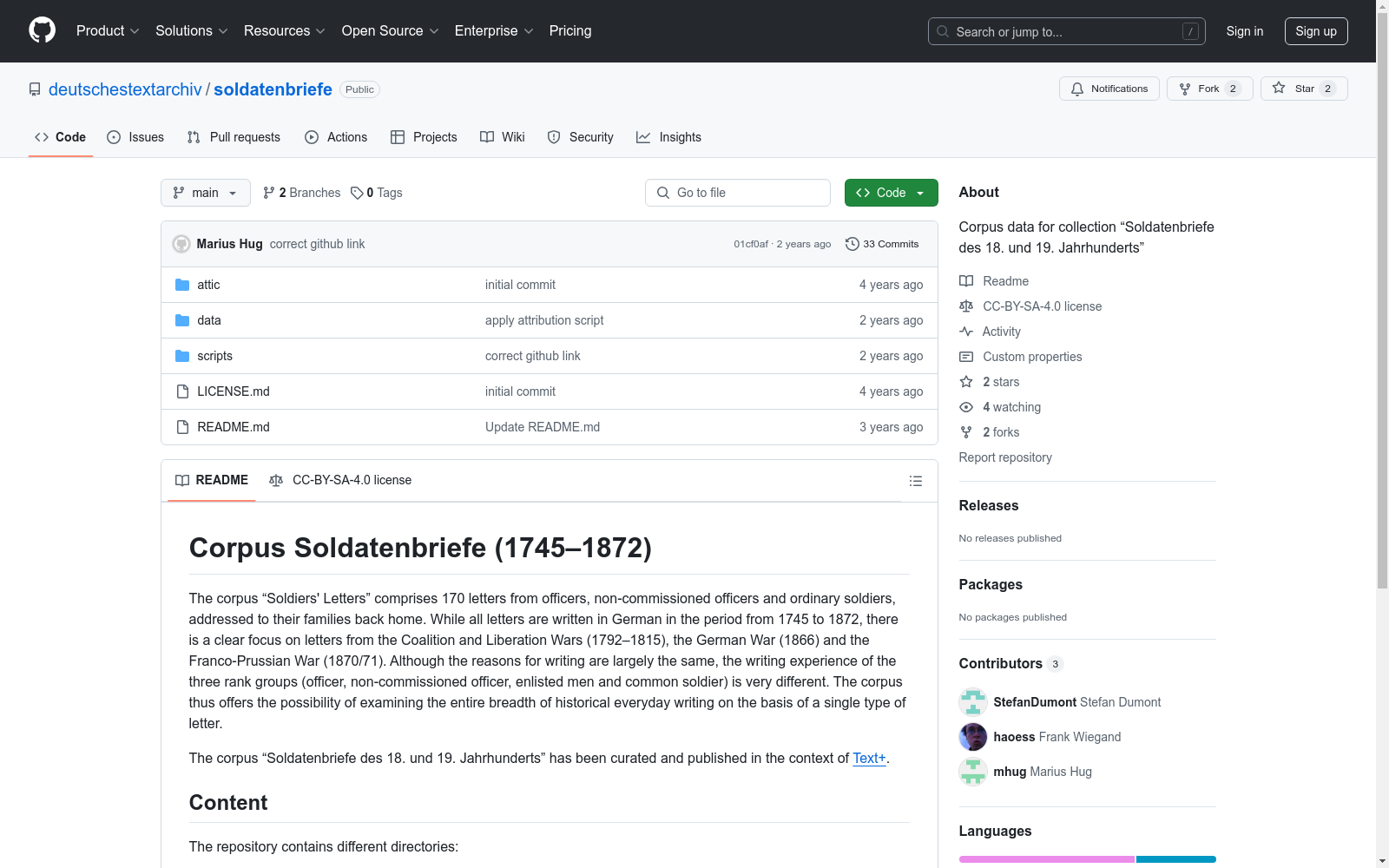Expand the Product menu
This screenshot has width=1389, height=868.
[108, 31]
